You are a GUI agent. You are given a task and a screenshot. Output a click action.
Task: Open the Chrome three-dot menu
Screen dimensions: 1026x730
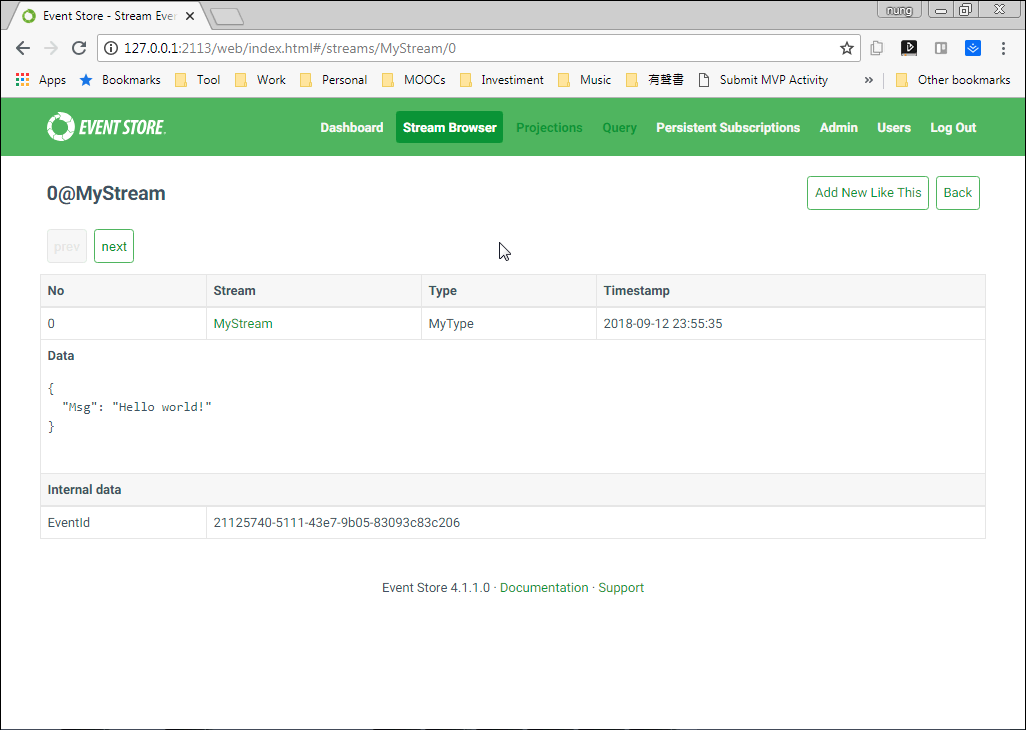(x=1003, y=48)
